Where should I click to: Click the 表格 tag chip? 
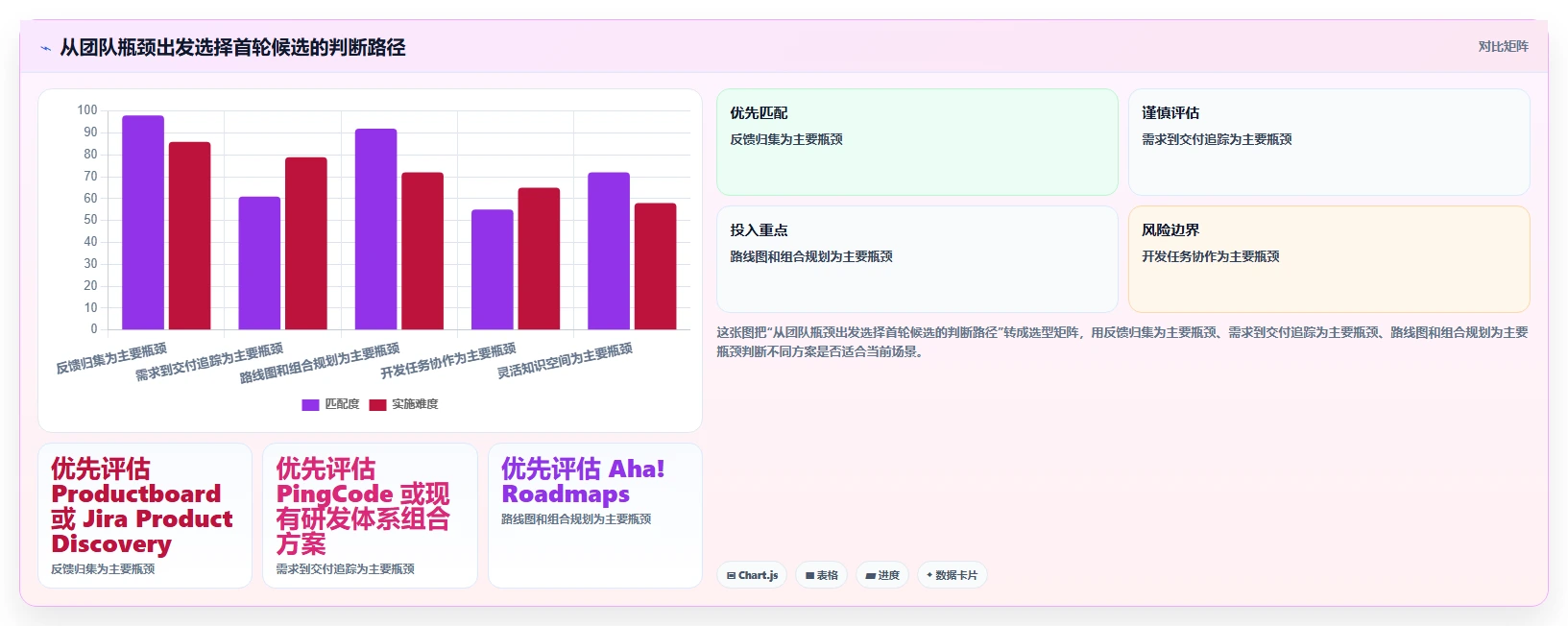(x=821, y=575)
